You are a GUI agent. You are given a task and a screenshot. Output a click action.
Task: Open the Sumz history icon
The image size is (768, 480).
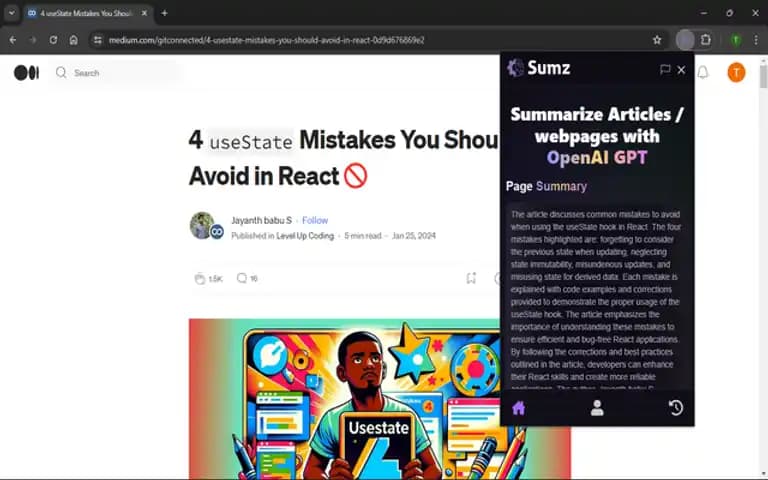pyautogui.click(x=675, y=408)
